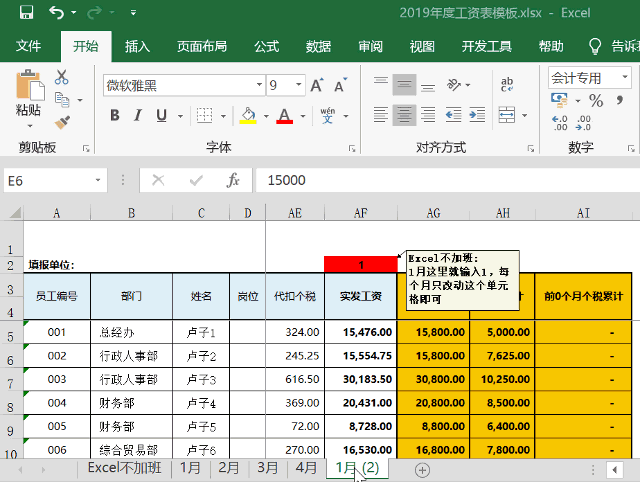The height and width of the screenshot is (482, 640).
Task: Click Accounting Number Format icon
Action: click(559, 100)
